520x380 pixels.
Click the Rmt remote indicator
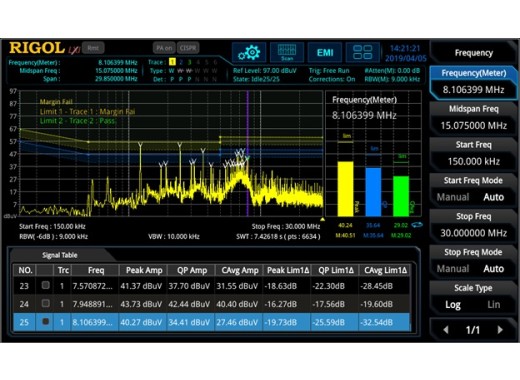pos(93,48)
